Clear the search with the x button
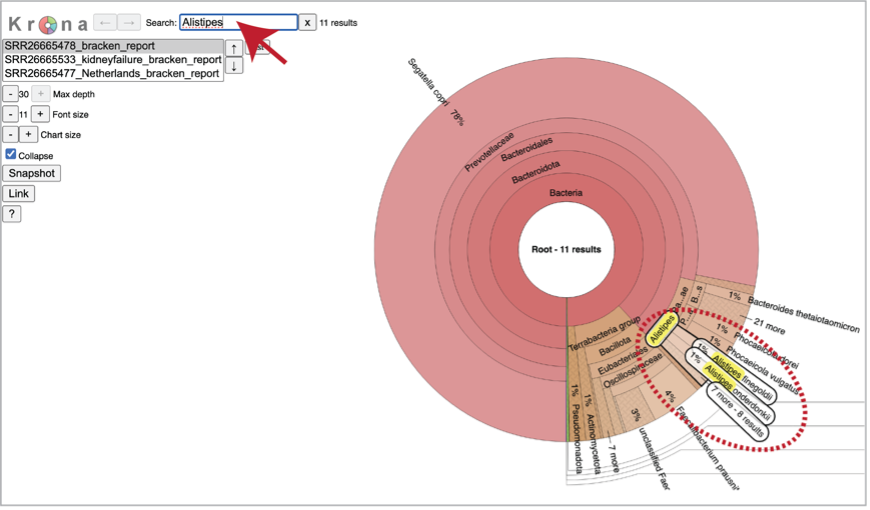This screenshot has height=510, width=870. coord(307,23)
